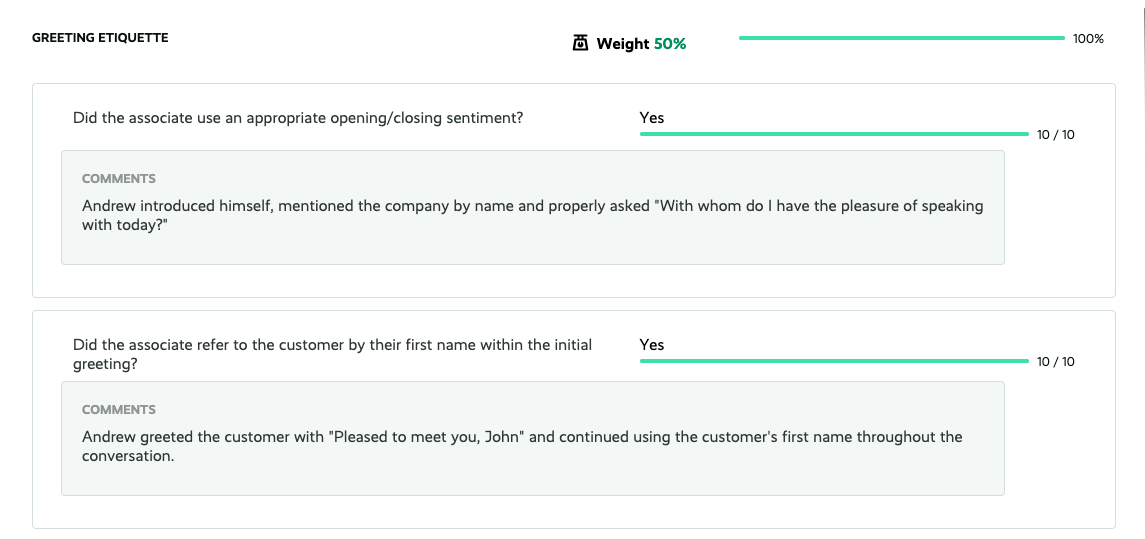Click the opening/closing sentiment question text
The height and width of the screenshot is (539, 1145).
coord(298,118)
